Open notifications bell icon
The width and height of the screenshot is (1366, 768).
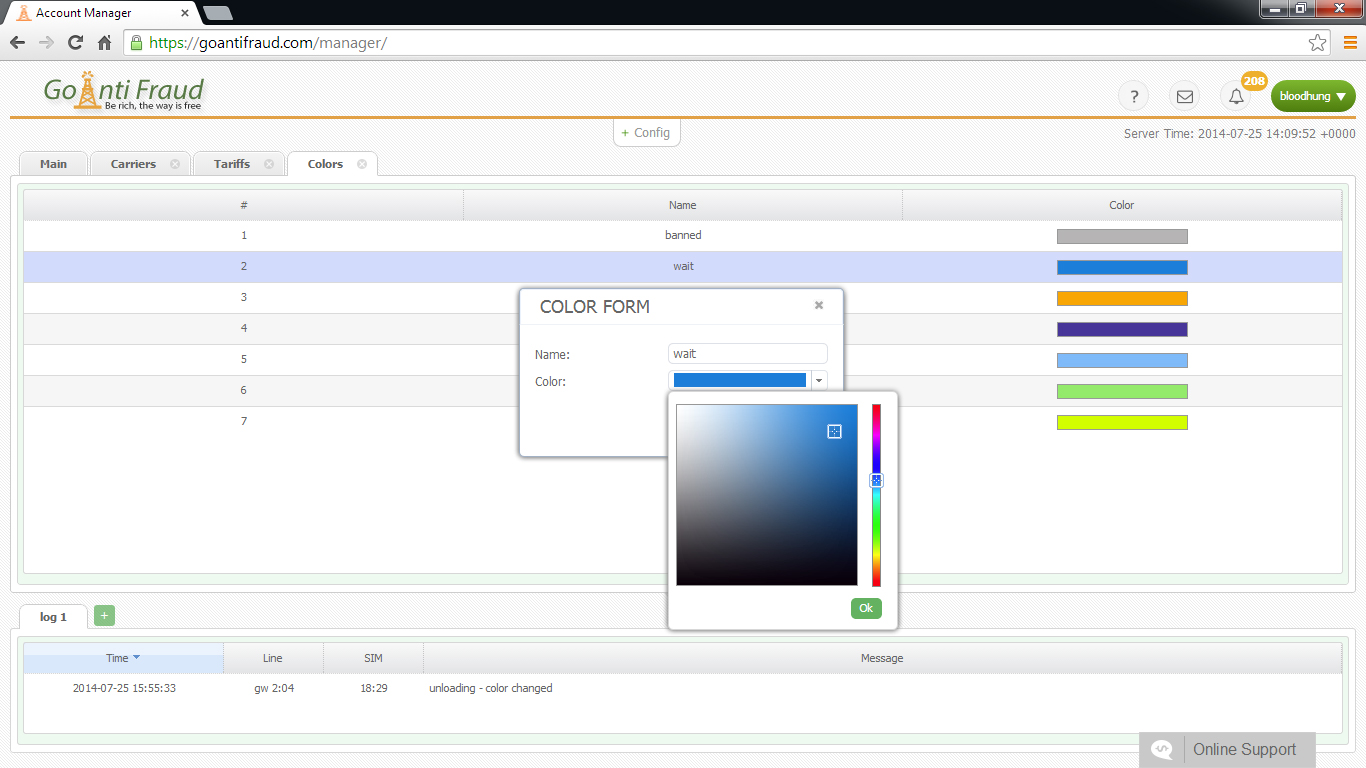click(1237, 97)
